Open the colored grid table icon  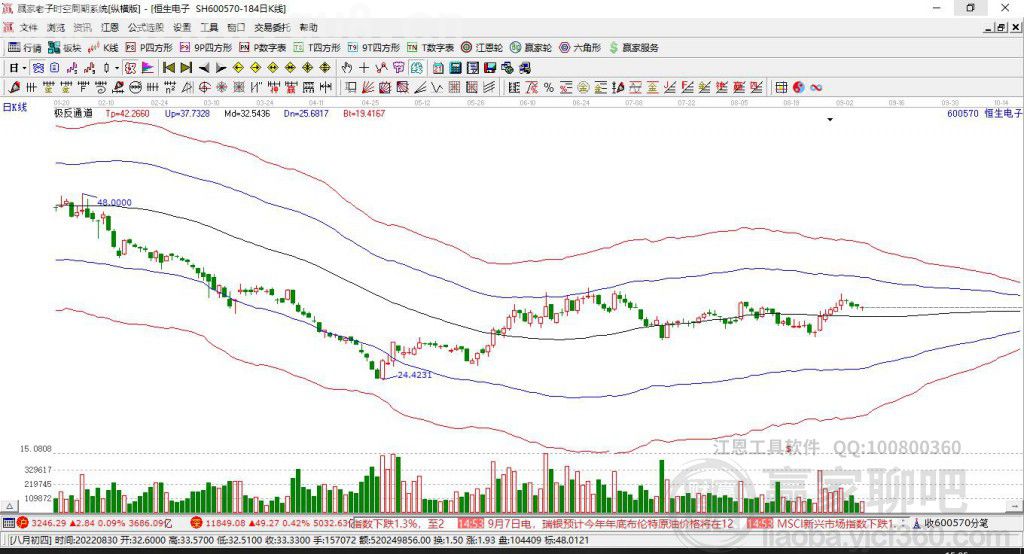point(782,88)
